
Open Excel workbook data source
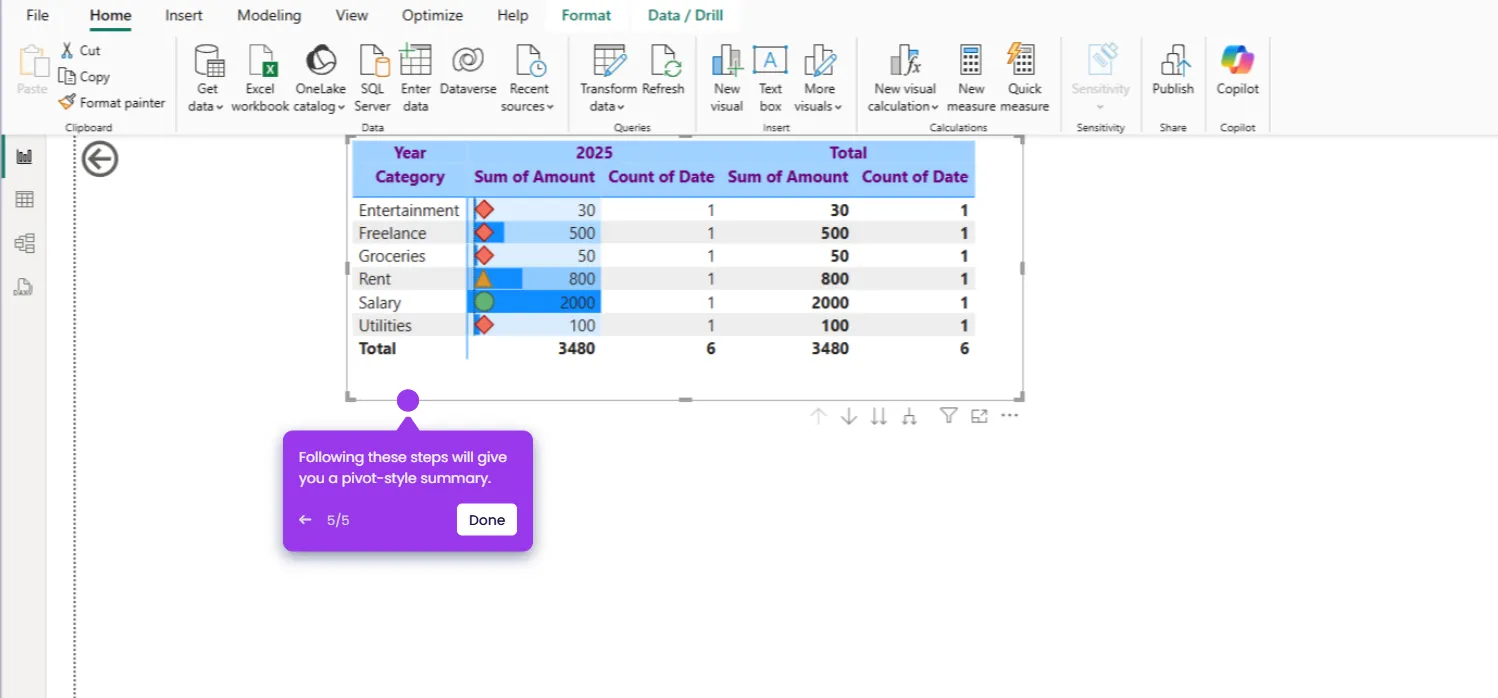(260, 79)
